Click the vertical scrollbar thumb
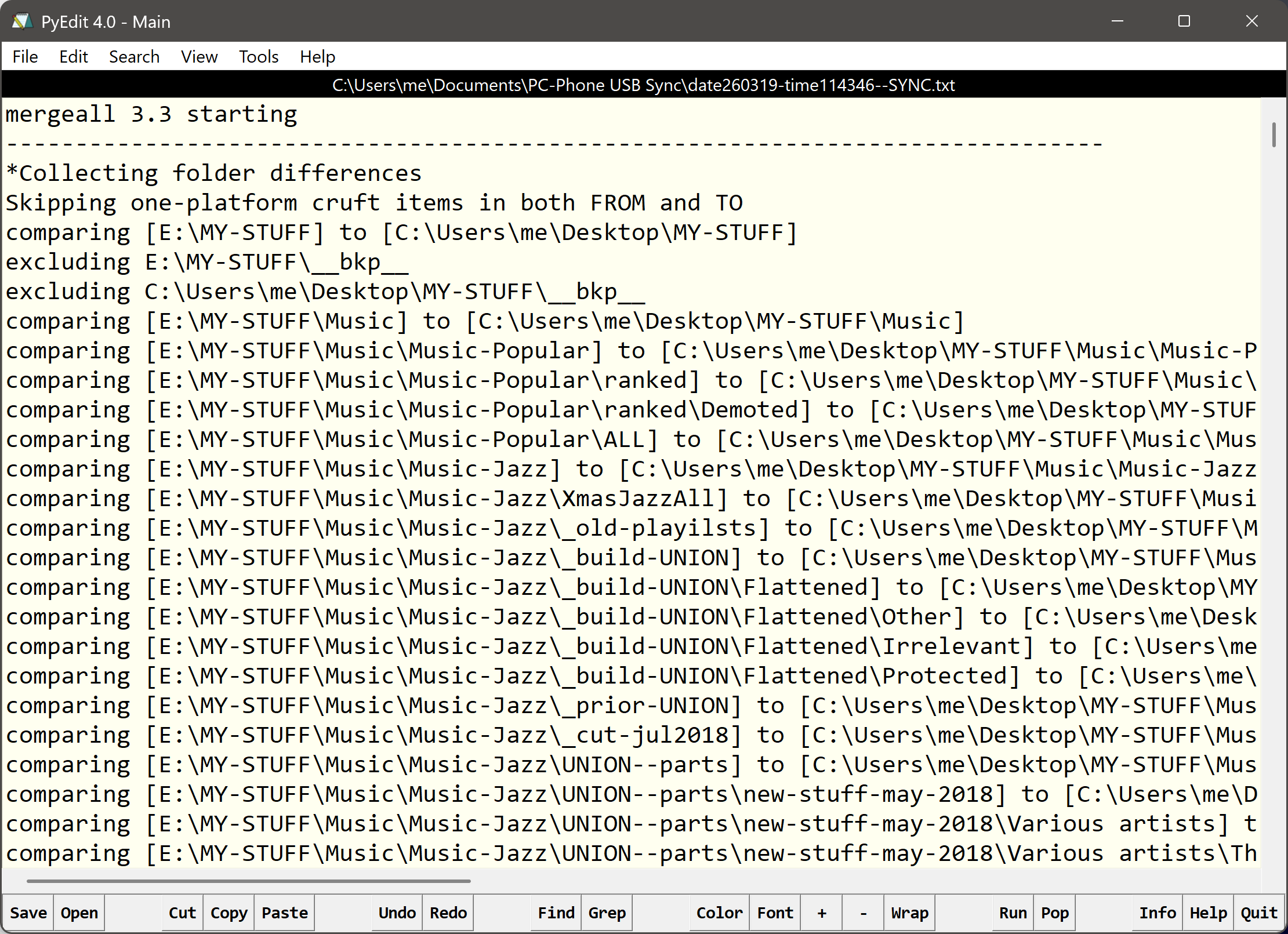This screenshot has width=1288, height=934. click(1274, 135)
